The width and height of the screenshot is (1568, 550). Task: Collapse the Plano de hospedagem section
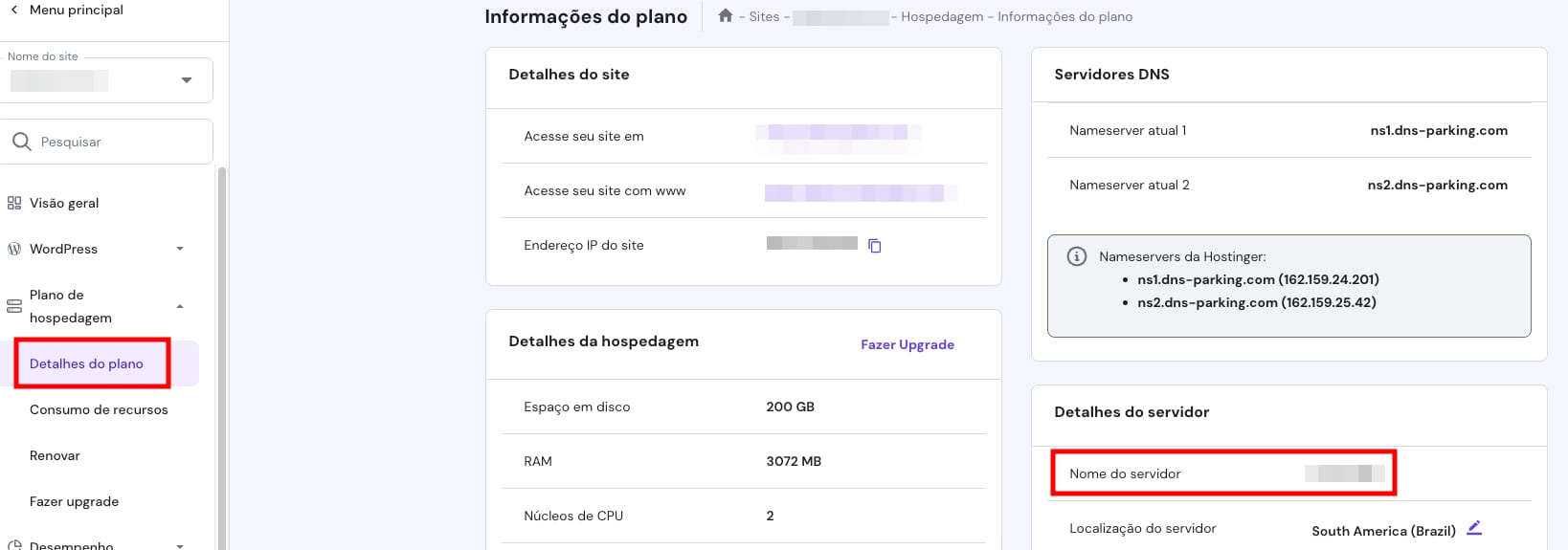click(180, 306)
